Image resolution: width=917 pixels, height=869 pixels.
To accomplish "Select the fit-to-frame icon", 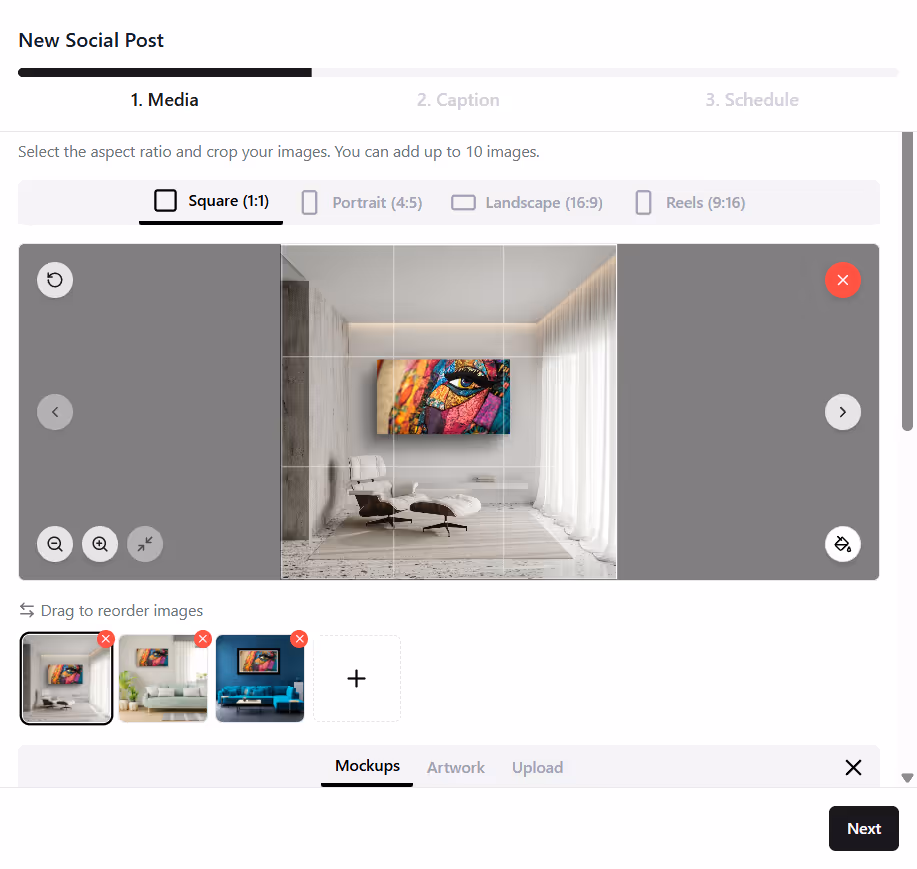I will tap(145, 544).
